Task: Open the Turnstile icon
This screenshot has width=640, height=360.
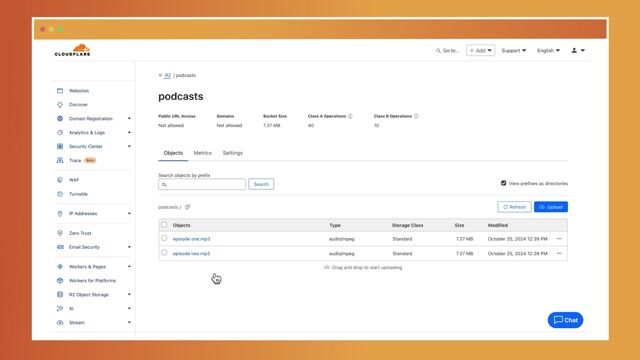Action: (60, 194)
